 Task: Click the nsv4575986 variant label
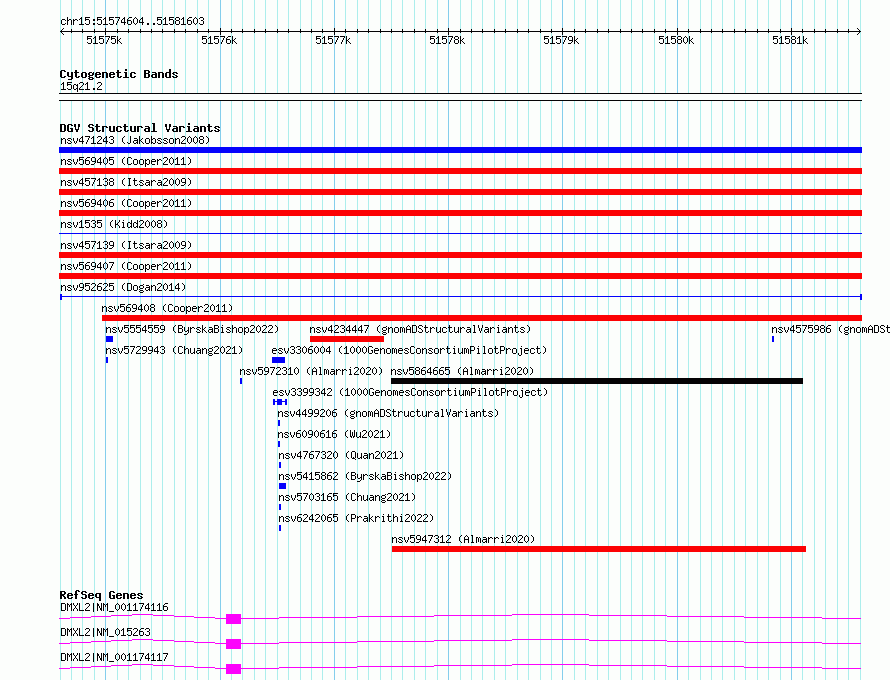click(x=830, y=329)
